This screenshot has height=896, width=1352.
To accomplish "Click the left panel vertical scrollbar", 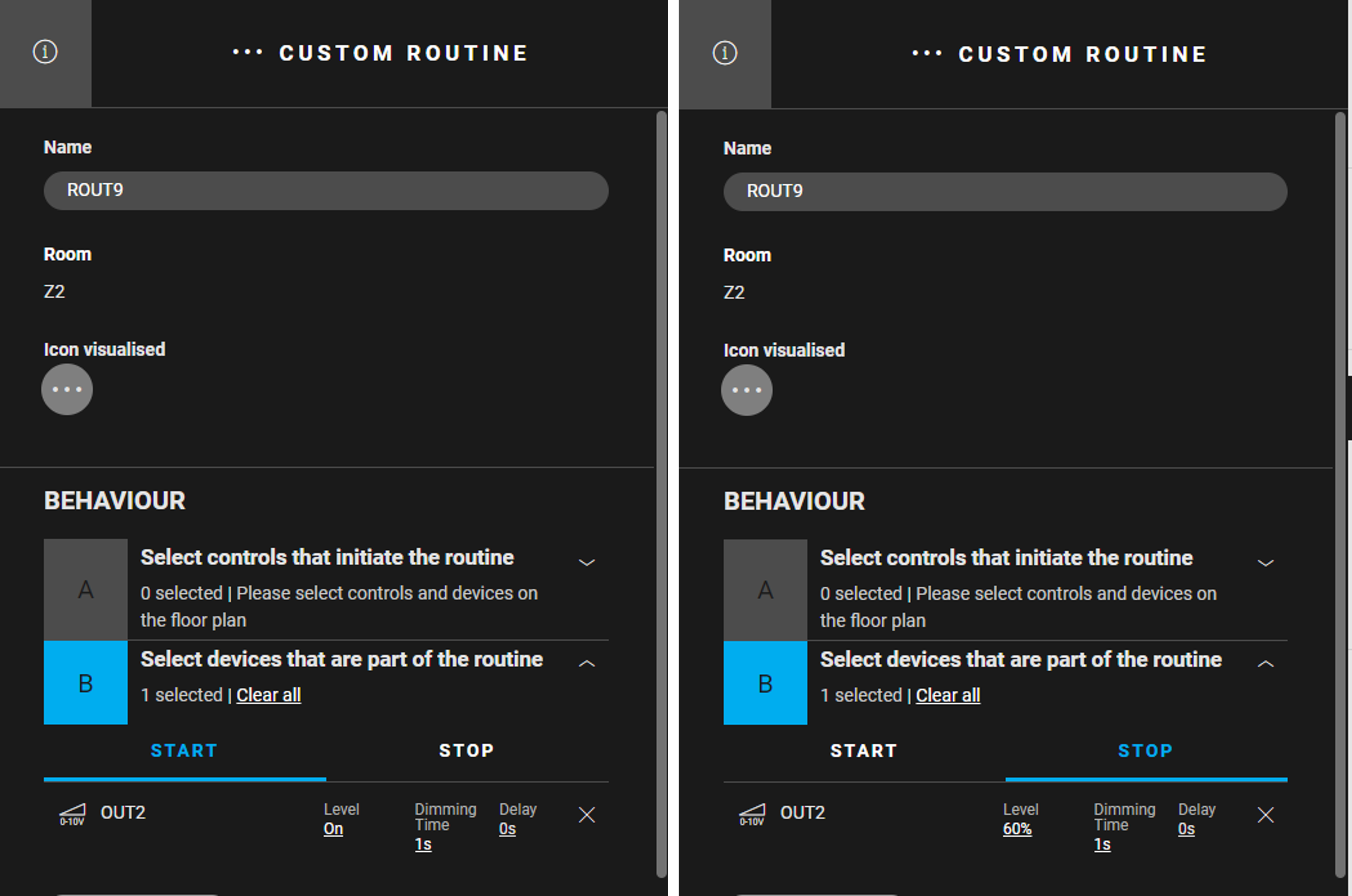I will [662, 494].
